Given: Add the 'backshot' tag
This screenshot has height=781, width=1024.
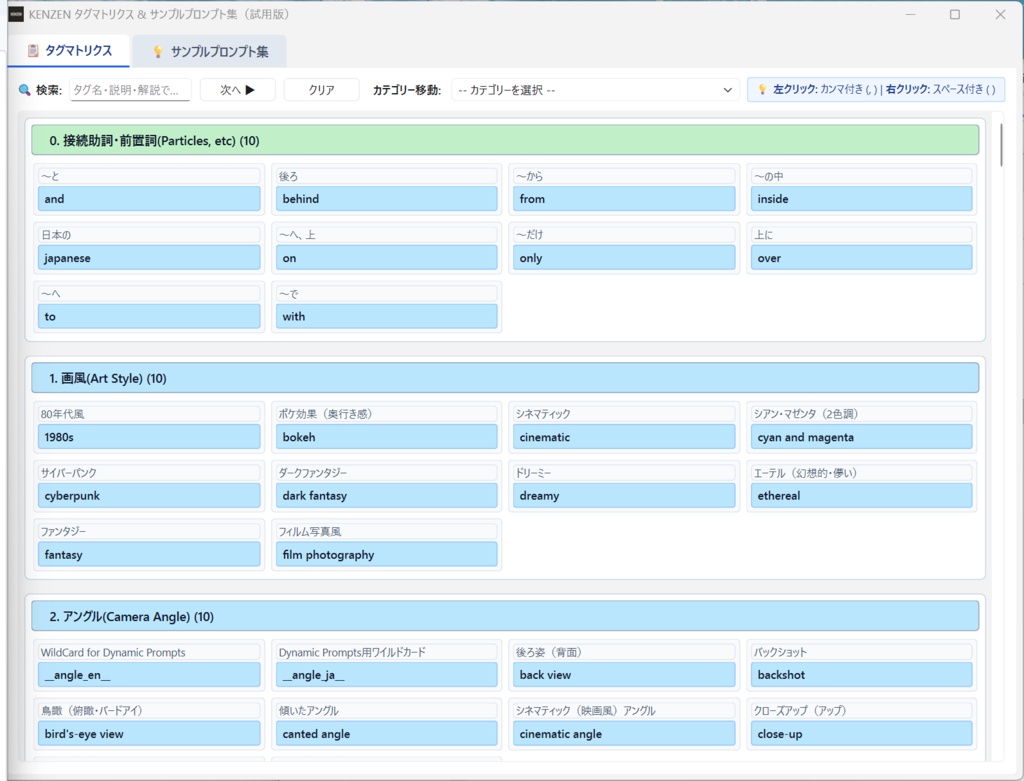Looking at the screenshot, I should [861, 675].
